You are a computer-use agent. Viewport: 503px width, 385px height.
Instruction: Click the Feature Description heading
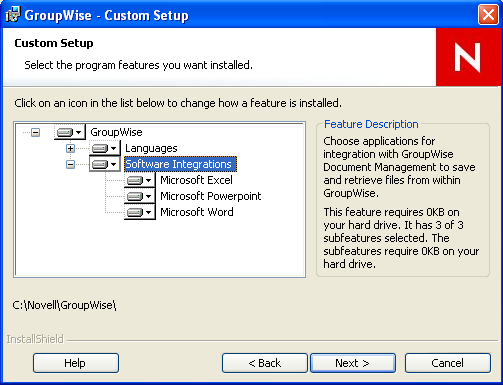pyautogui.click(x=371, y=124)
